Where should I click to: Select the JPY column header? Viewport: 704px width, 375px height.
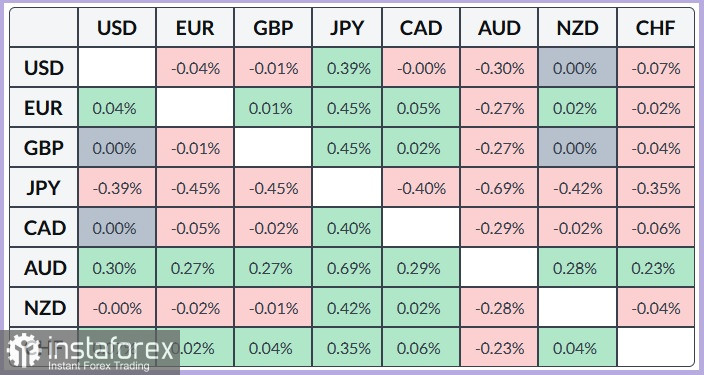point(347,28)
